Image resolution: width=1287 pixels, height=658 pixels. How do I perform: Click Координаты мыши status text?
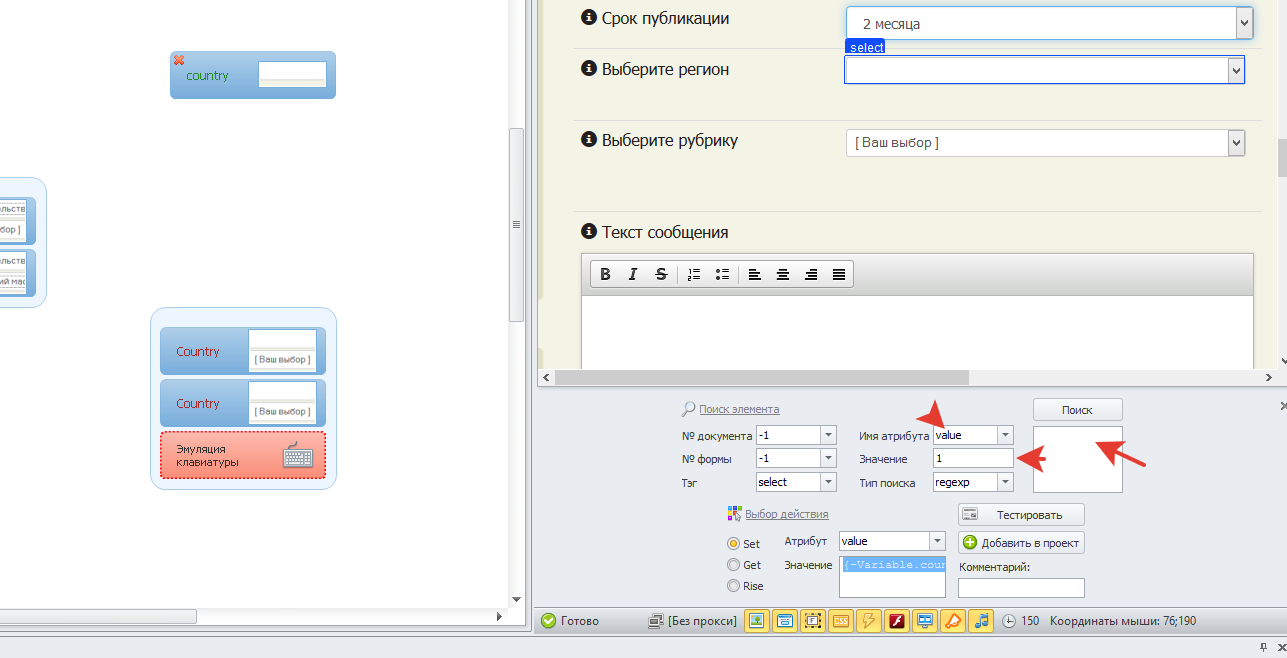(x=1122, y=621)
